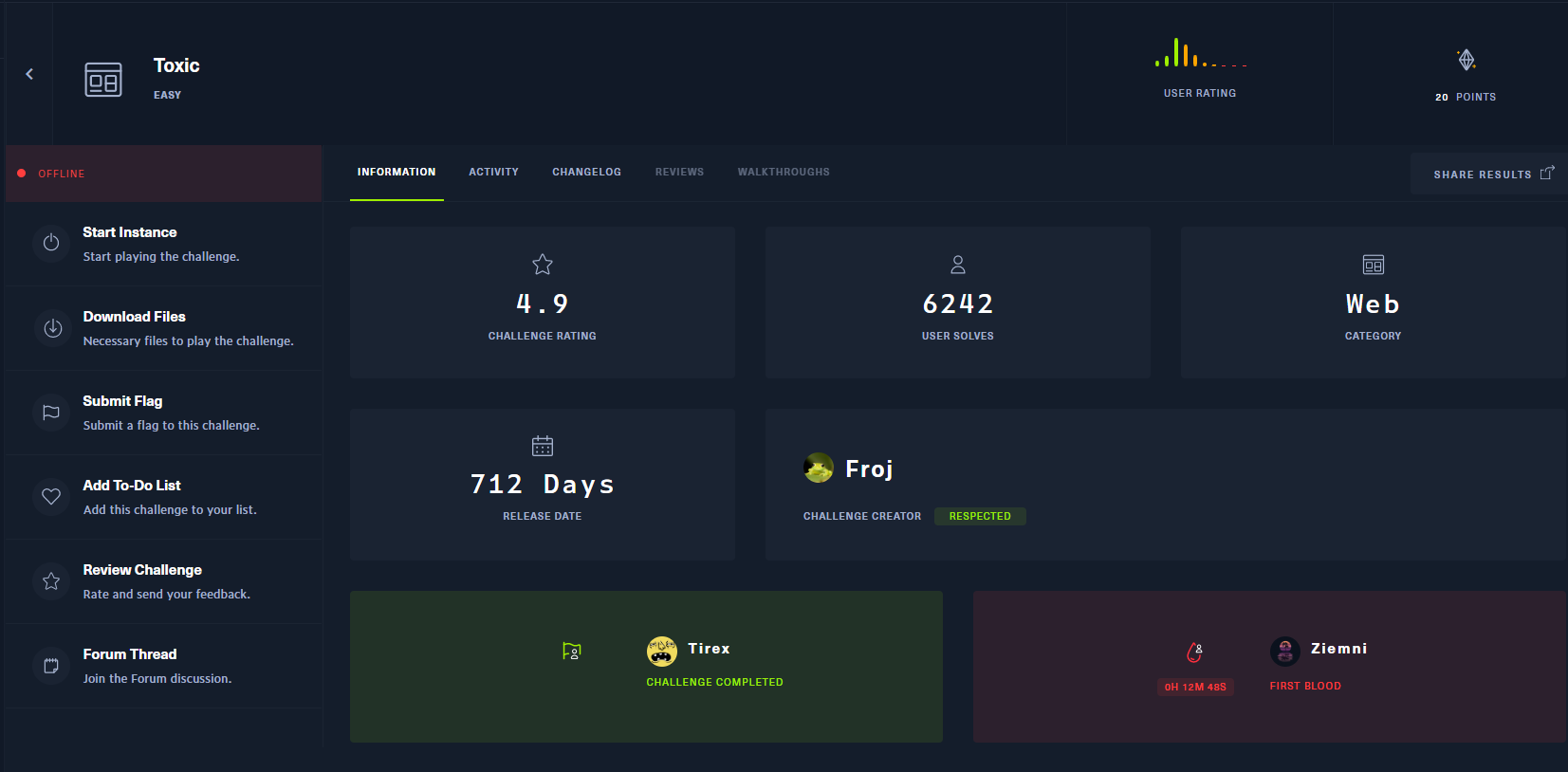Click the window icon above Web category
This screenshot has height=772, width=1568.
pos(1374,265)
